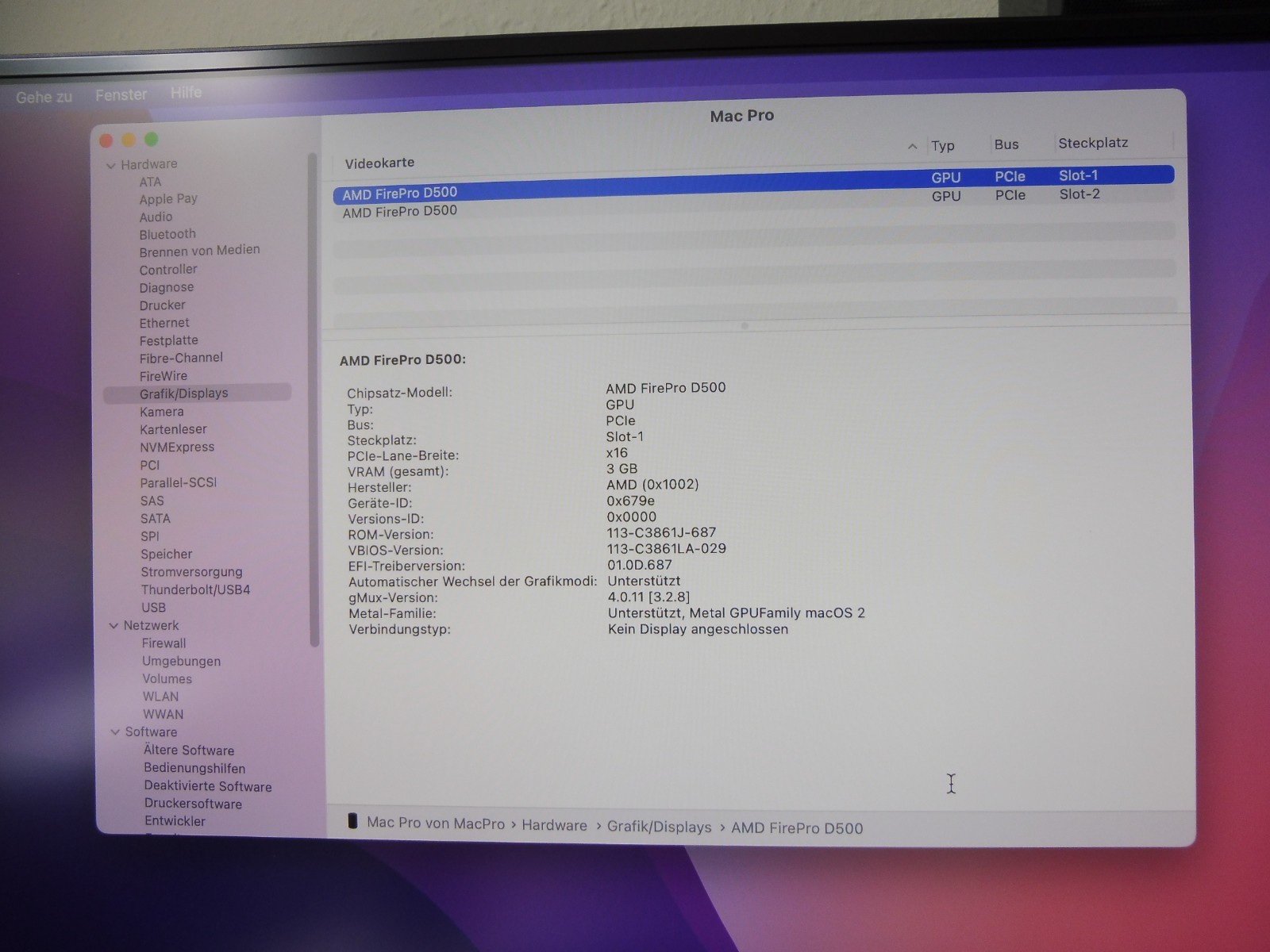Image resolution: width=1270 pixels, height=952 pixels.
Task: Click Hardware in the path bar
Action: point(554,826)
